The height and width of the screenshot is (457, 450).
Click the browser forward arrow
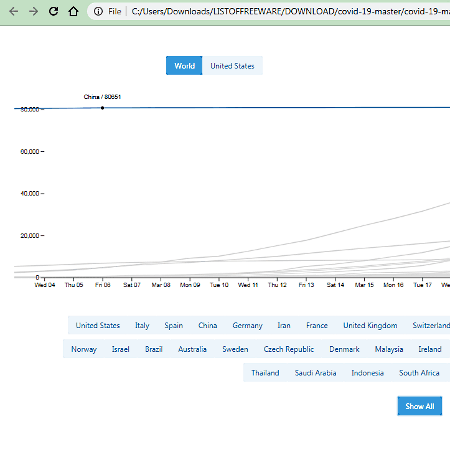click(x=33, y=12)
